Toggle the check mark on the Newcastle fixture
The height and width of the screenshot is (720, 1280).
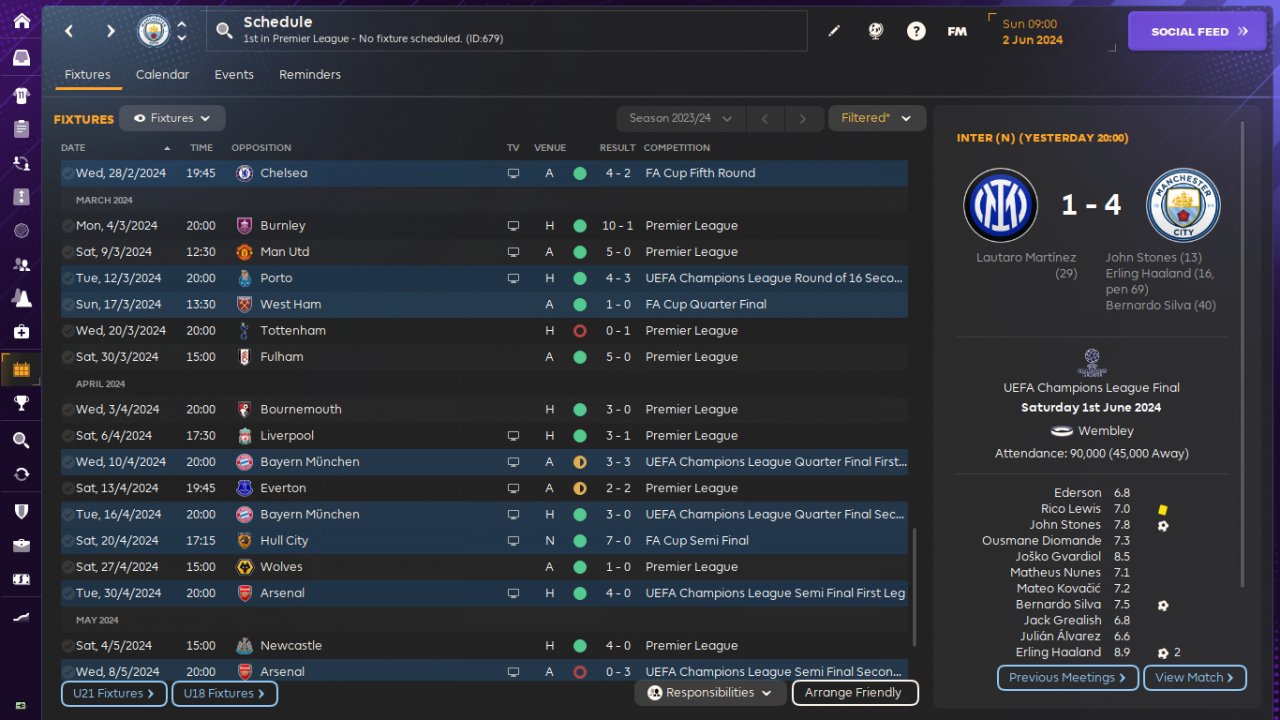[x=68, y=646]
